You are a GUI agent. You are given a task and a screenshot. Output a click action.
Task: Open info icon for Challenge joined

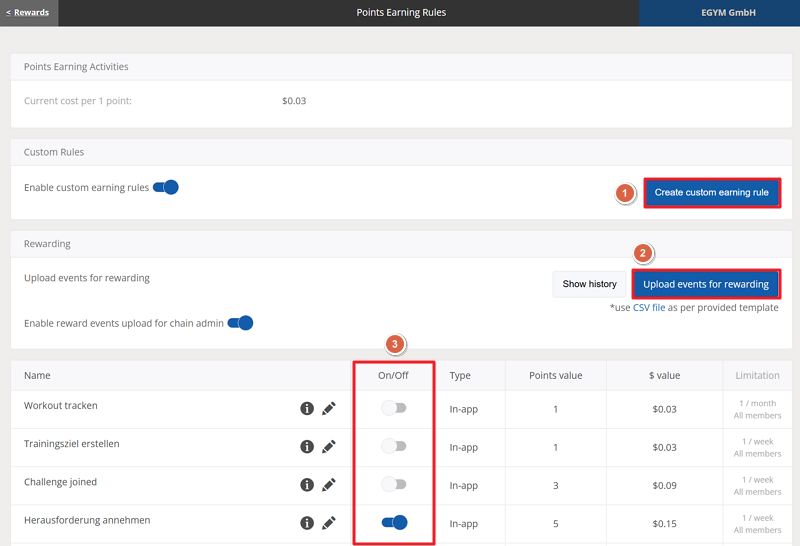(x=307, y=485)
